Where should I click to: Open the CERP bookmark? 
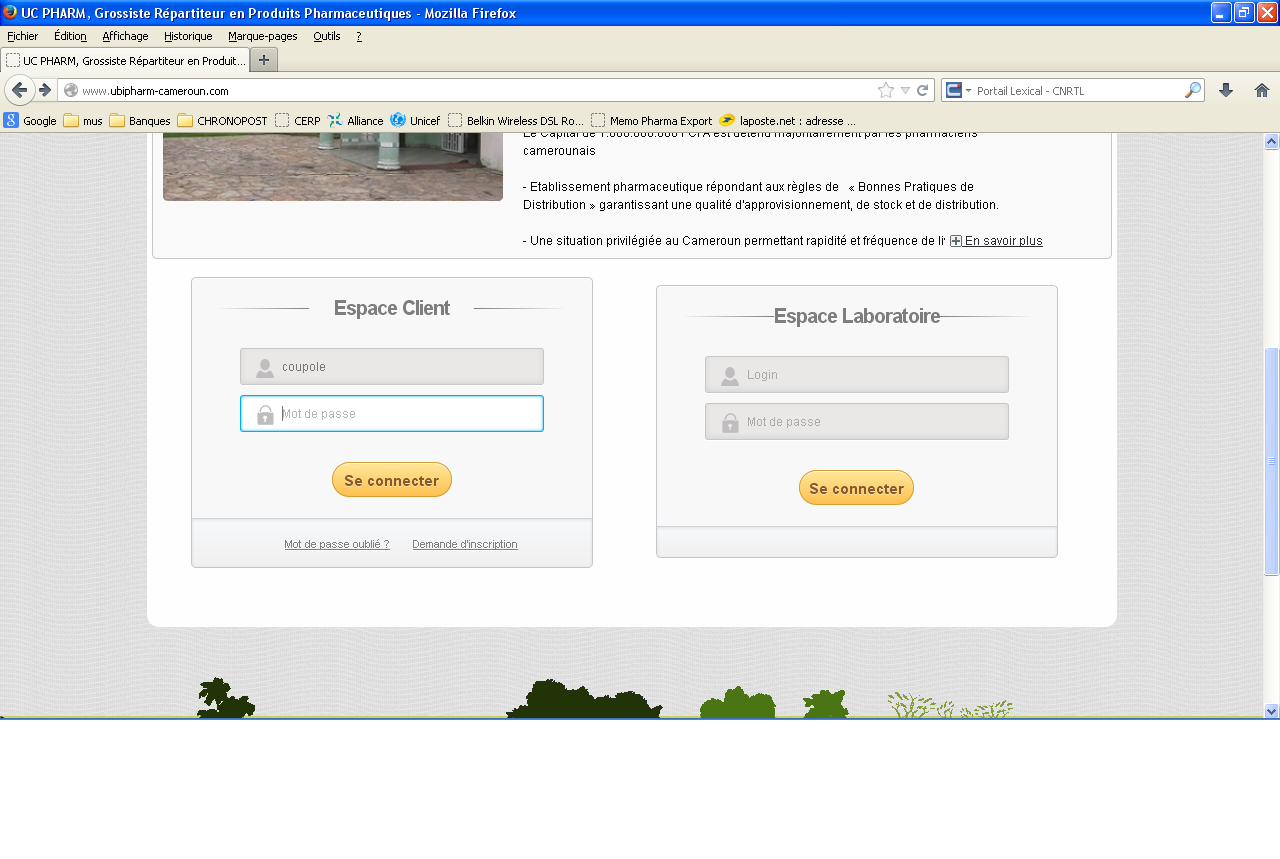click(298, 120)
